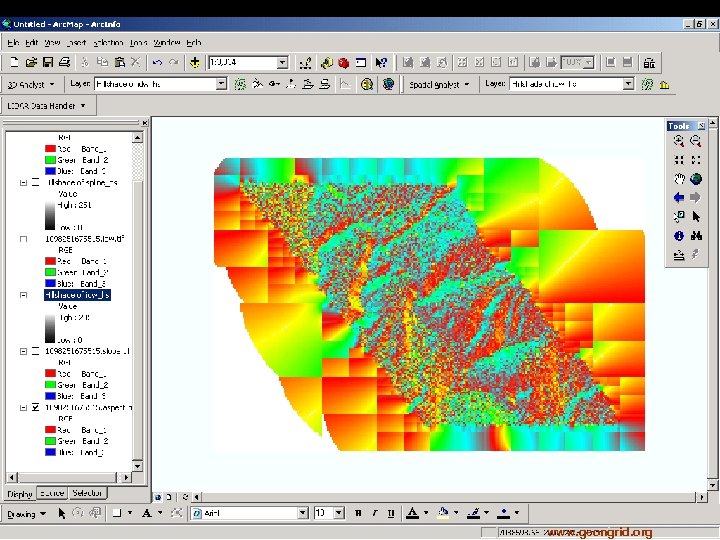Click the Add Data button
This screenshot has height=540, width=720.
(195, 62)
